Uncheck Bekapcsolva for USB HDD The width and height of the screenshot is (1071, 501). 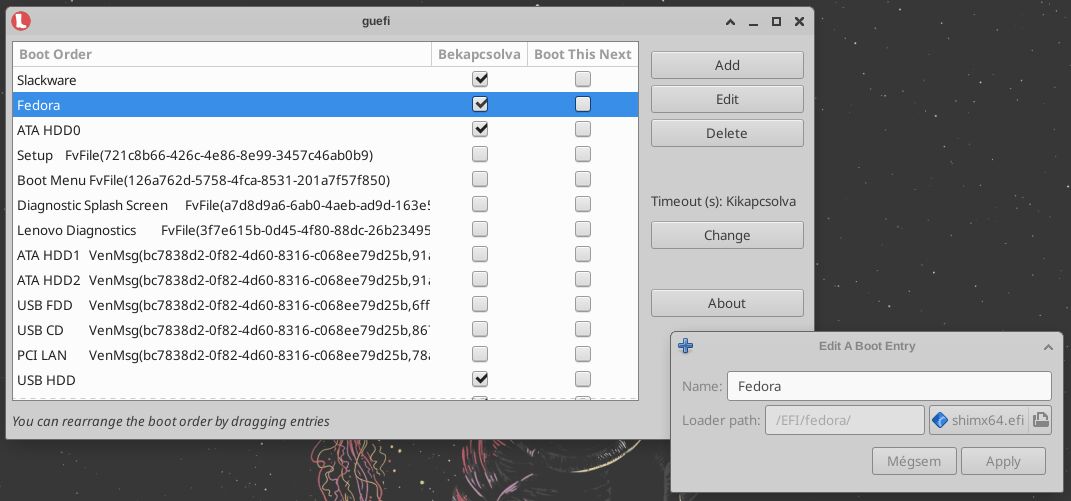480,379
